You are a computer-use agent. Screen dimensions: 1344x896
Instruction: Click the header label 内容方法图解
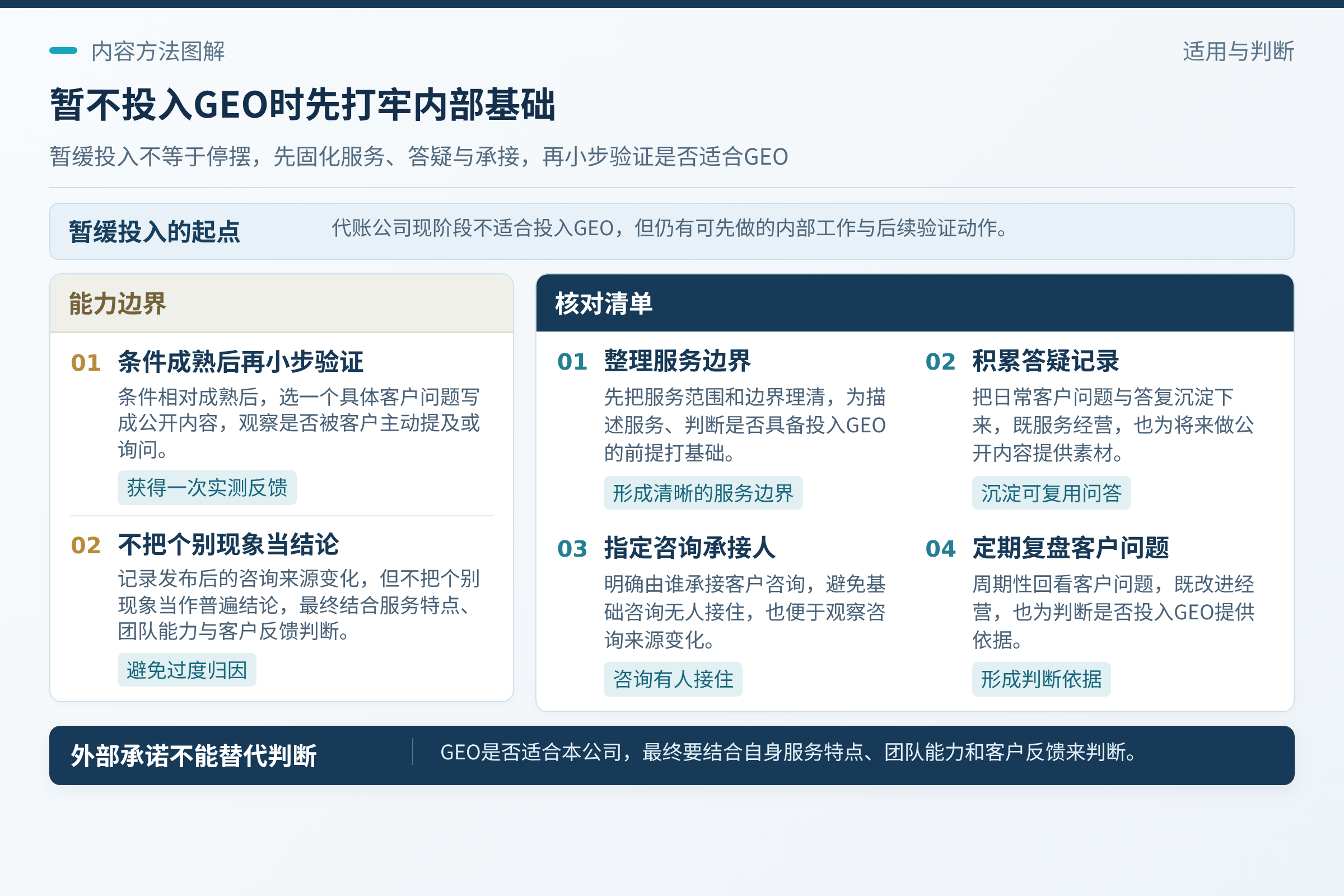[158, 52]
